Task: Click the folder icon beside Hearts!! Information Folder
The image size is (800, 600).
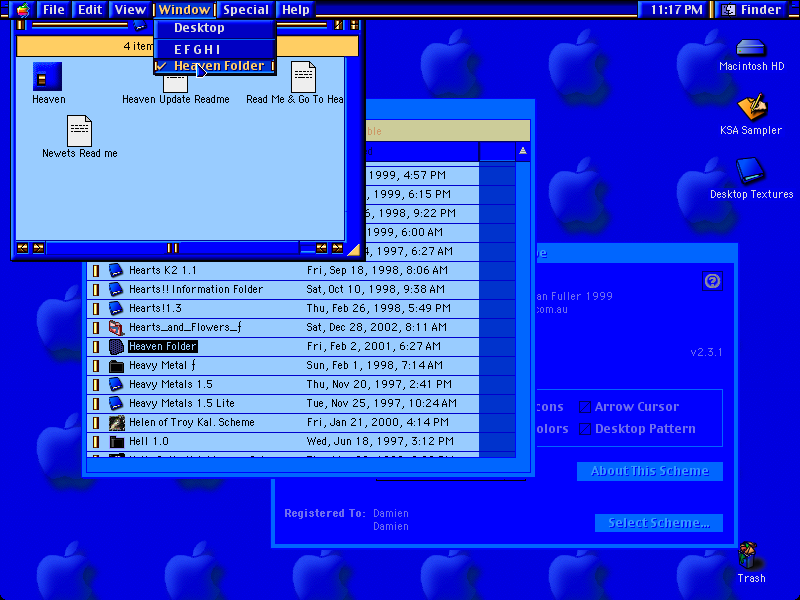Action: [x=116, y=289]
